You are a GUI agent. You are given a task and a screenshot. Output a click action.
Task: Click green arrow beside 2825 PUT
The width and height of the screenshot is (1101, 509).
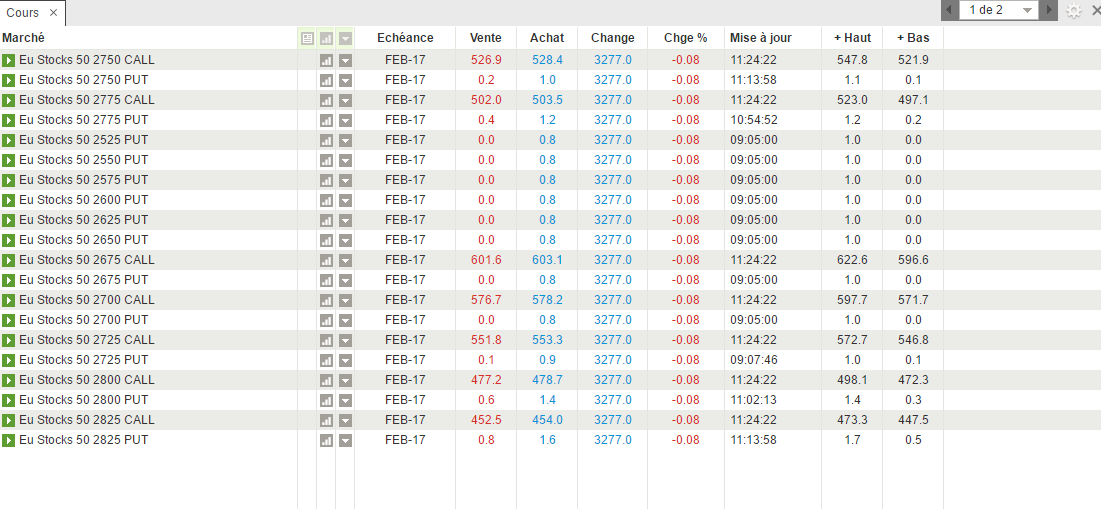9,440
